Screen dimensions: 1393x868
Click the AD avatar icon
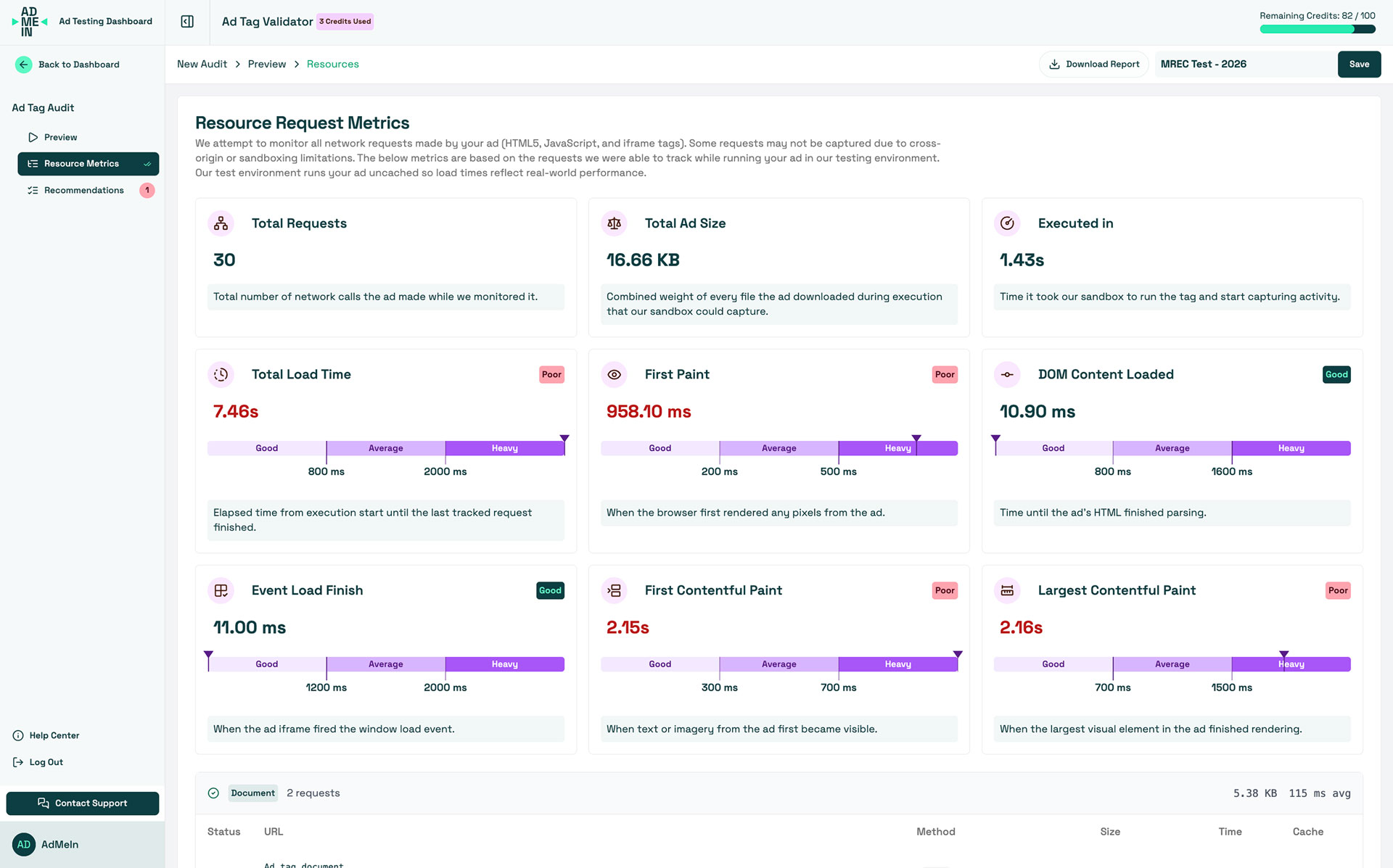24,845
